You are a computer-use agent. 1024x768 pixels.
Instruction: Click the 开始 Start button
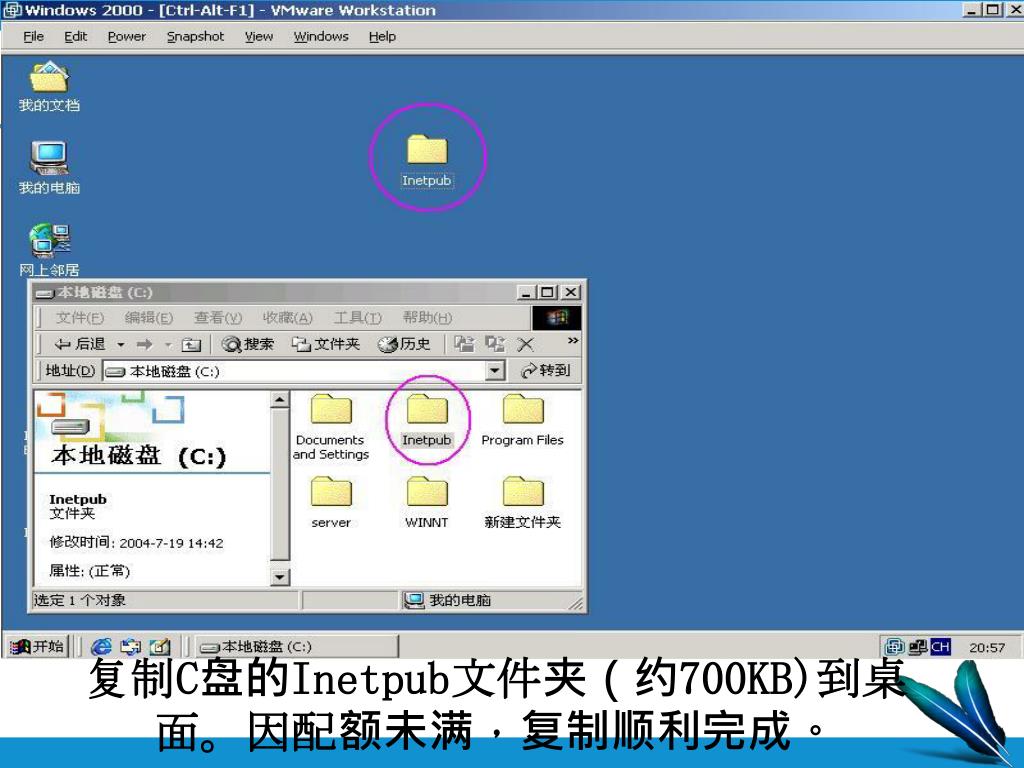coord(37,647)
